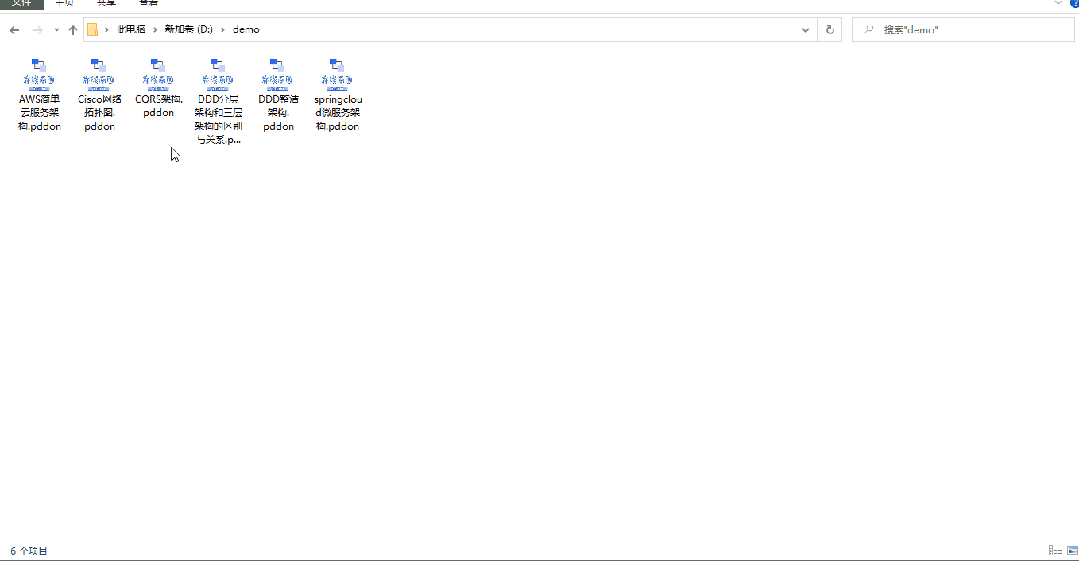Open the 共享 ribbon tab

pos(106,4)
